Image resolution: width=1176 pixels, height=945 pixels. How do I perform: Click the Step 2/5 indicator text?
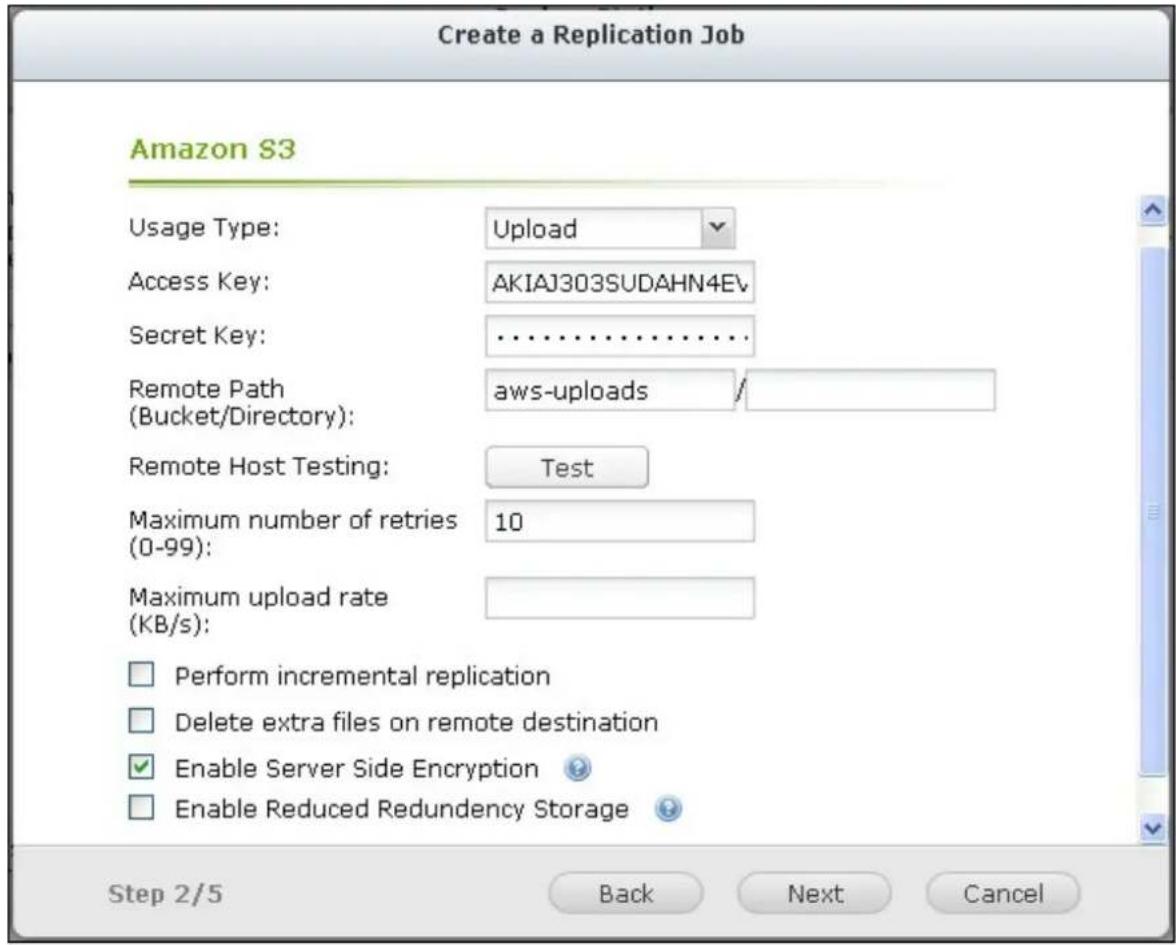165,894
